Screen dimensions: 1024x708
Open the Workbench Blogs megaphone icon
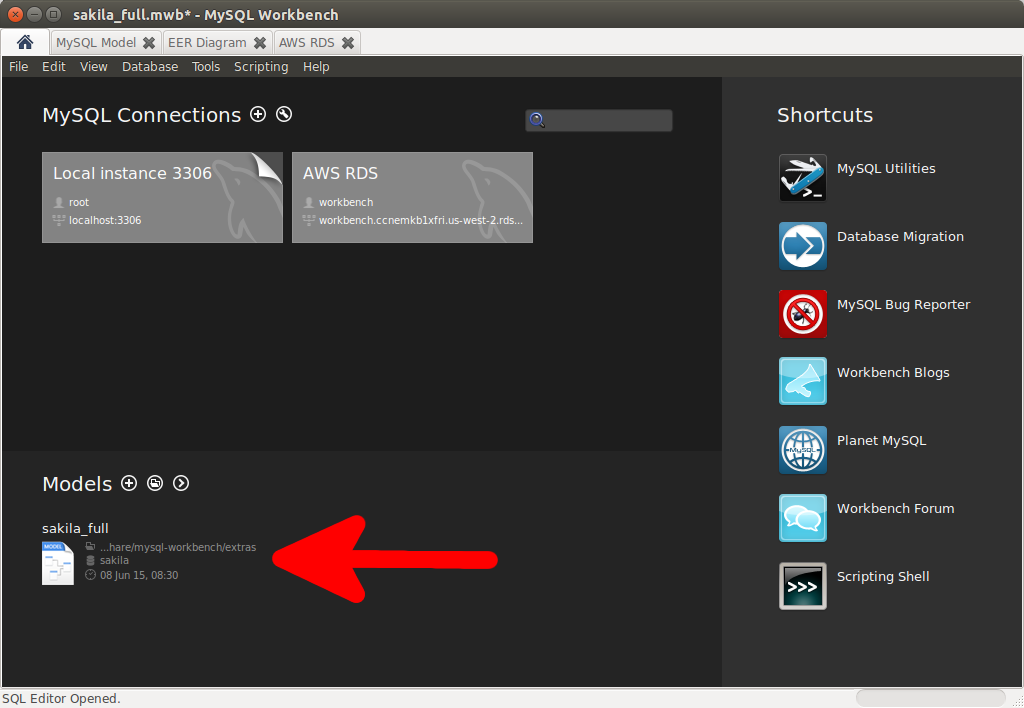803,381
